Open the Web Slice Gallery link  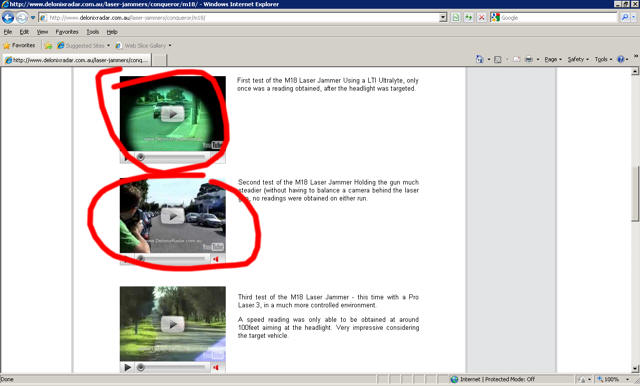click(x=143, y=46)
